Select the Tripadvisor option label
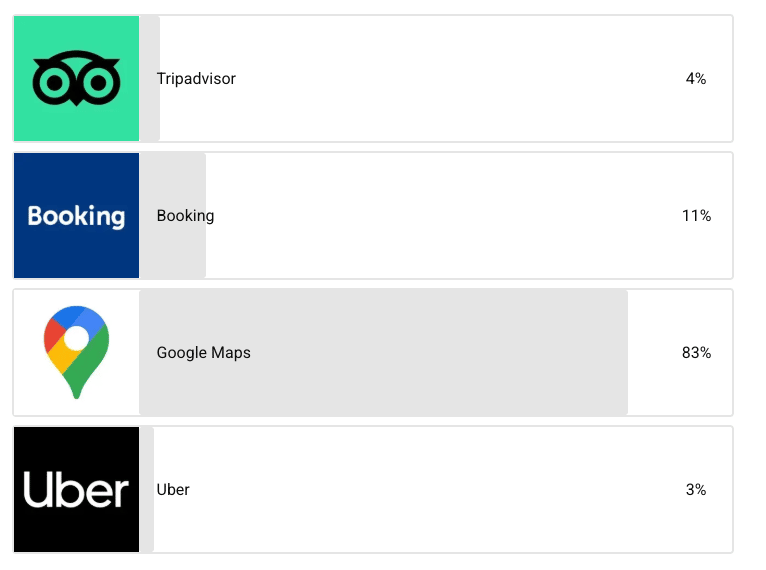 (x=196, y=79)
